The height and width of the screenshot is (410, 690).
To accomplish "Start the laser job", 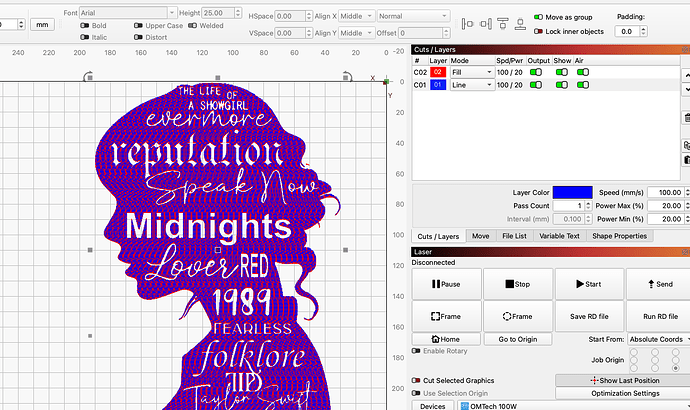I will coord(589,284).
